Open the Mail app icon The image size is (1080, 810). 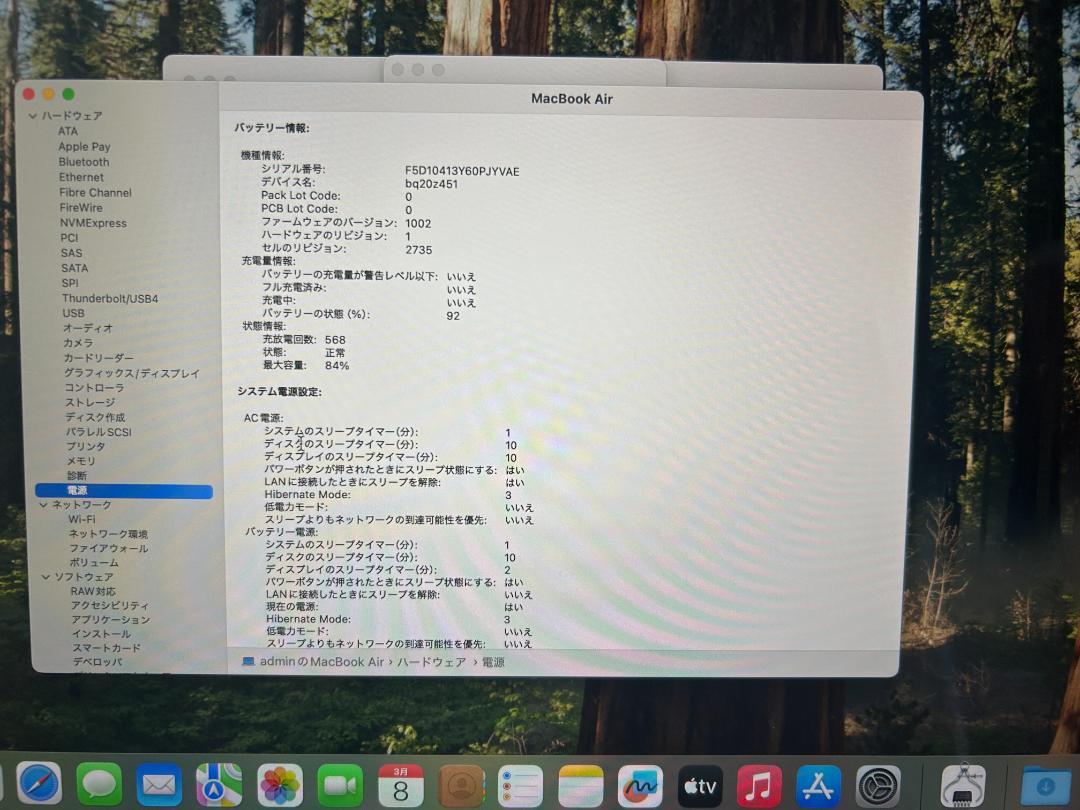159,785
